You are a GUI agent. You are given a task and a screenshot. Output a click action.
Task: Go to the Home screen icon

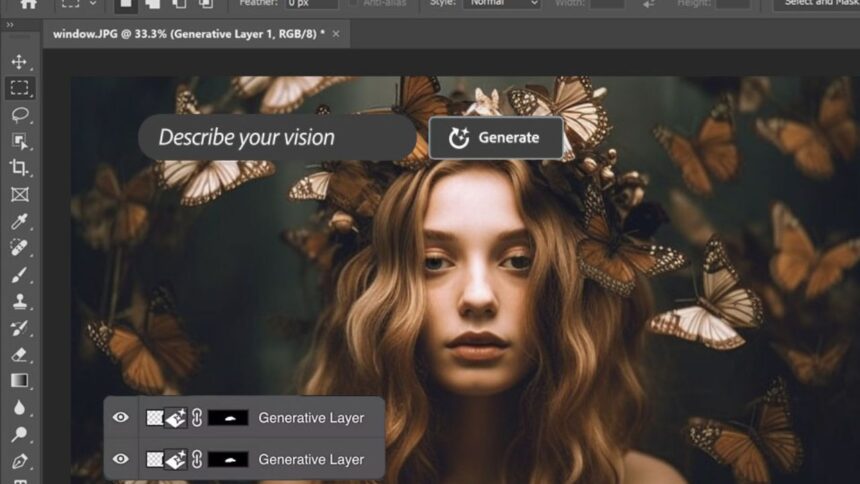coord(29,4)
